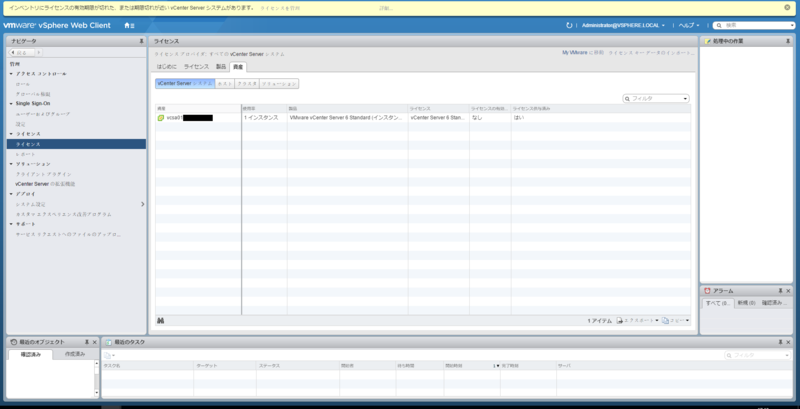Pin the ナビゲータ navigator panel

tap(141, 41)
